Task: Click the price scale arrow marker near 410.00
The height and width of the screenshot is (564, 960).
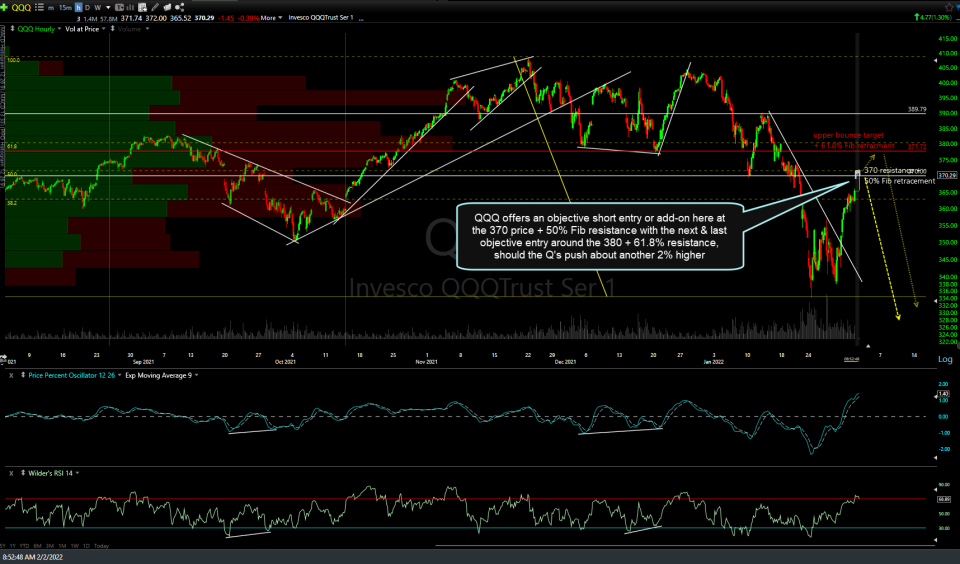Action: click(936, 61)
